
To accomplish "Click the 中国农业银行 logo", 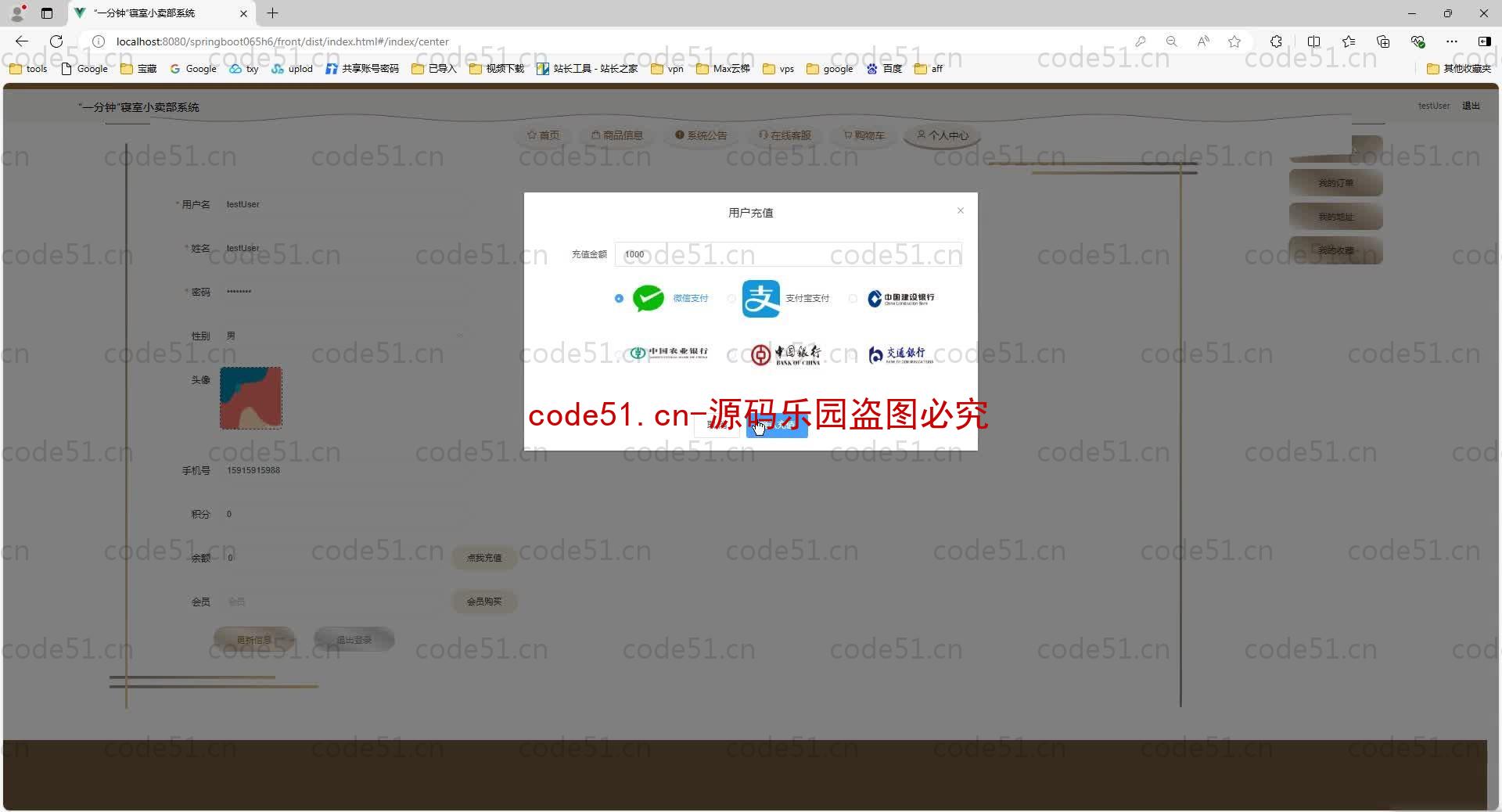I will point(670,353).
